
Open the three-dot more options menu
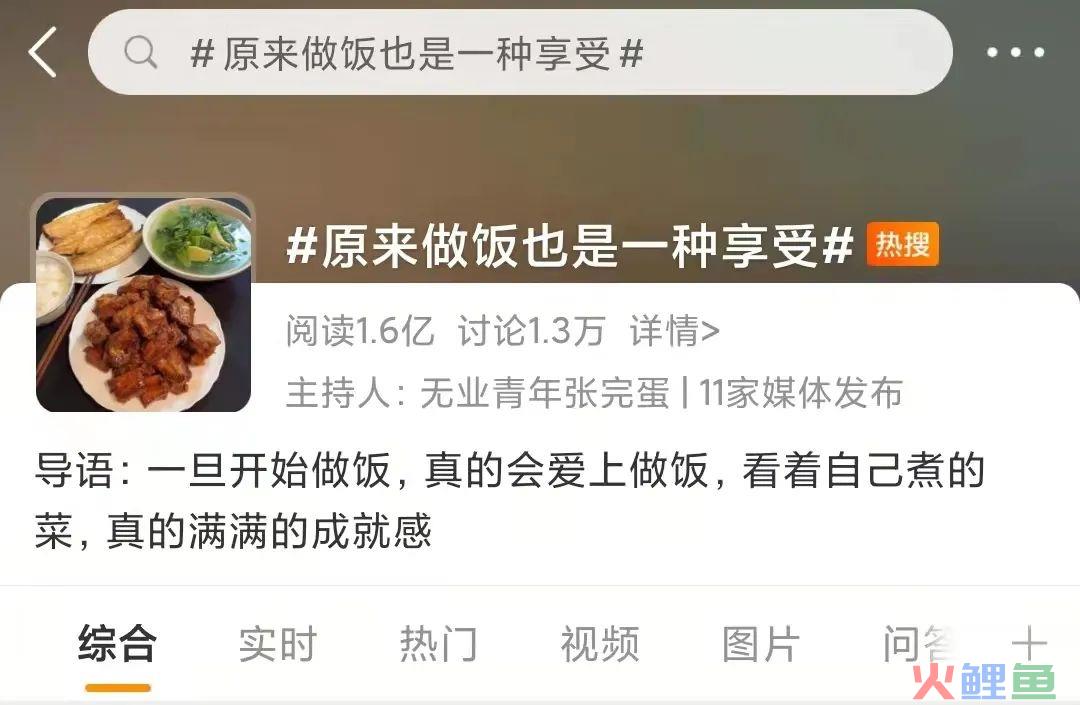point(1015,52)
